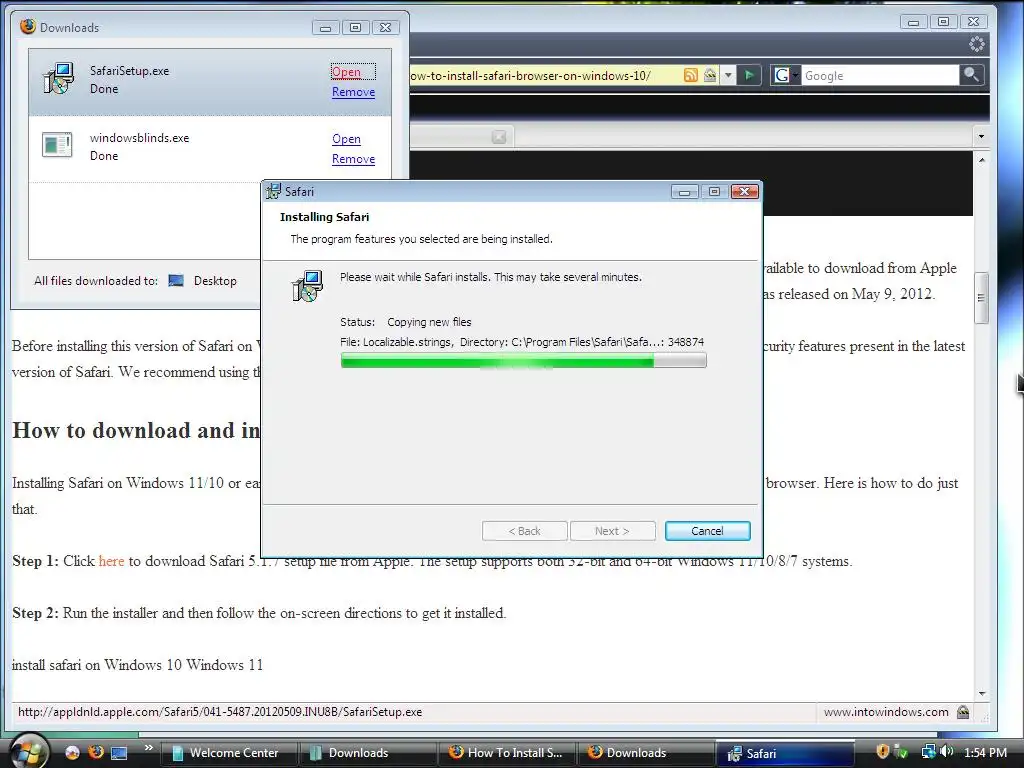Click the 'Copying new files' status text
Viewport: 1024px width, 768px height.
[429, 322]
